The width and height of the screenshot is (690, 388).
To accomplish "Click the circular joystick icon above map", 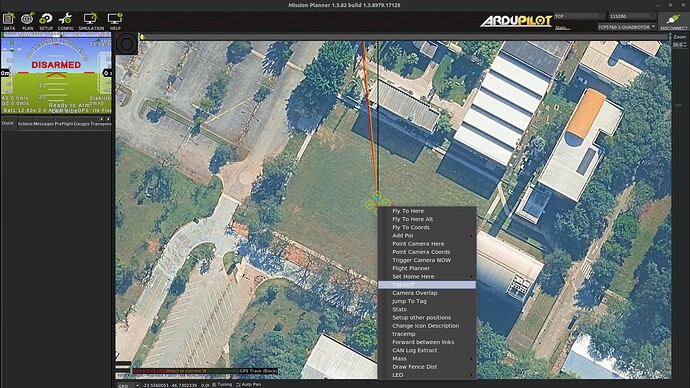I will [x=127, y=44].
